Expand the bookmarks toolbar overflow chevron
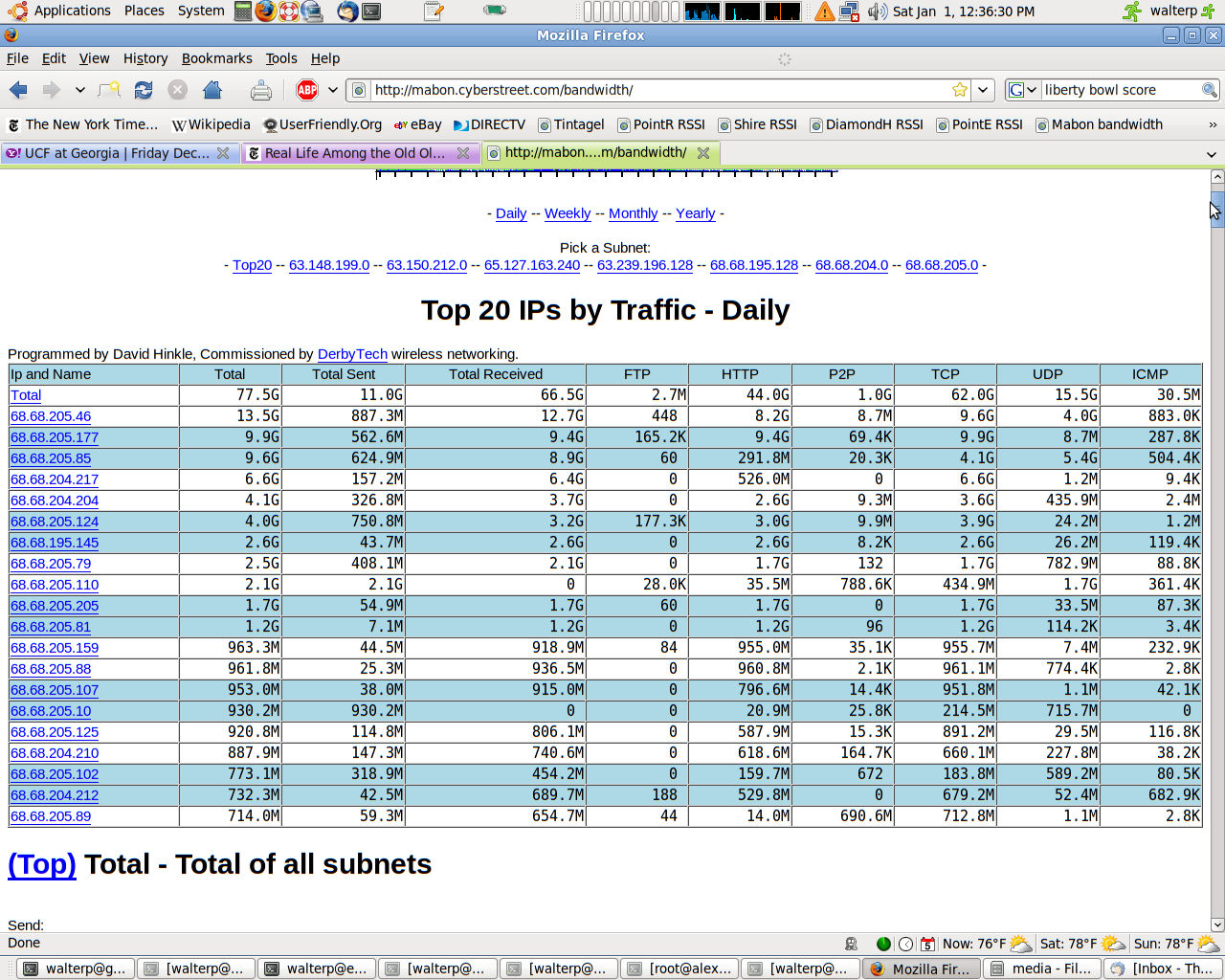 [x=1213, y=124]
